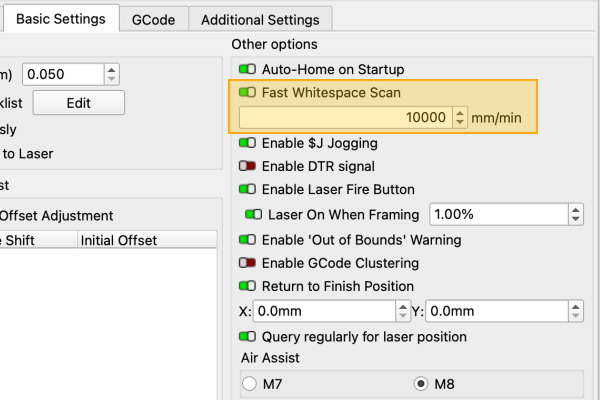Turn off Laser On When Framing
This screenshot has width=600, height=400.
[x=254, y=214]
